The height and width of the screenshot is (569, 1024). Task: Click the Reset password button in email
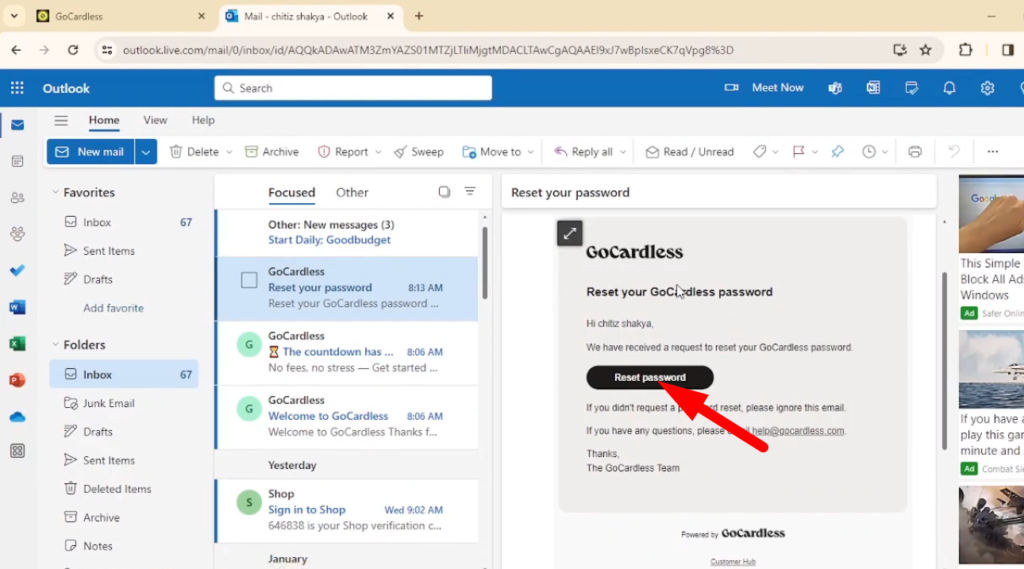click(x=650, y=377)
